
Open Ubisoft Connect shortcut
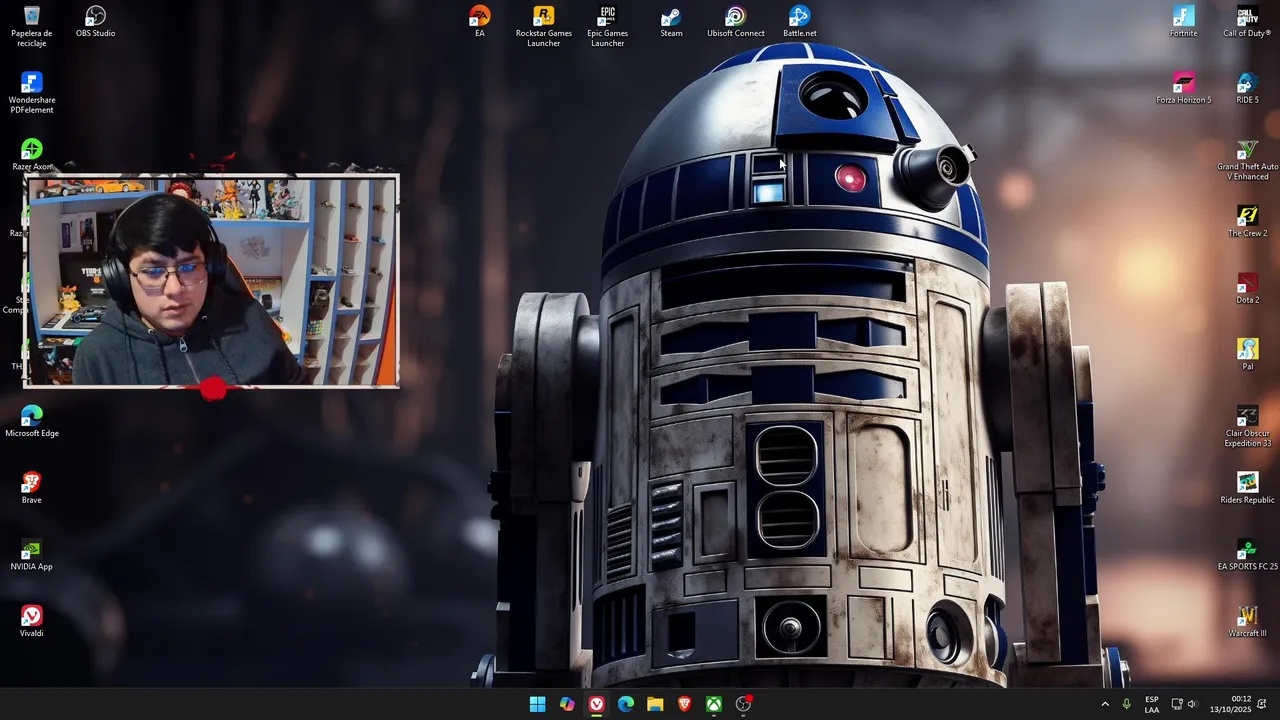tap(736, 22)
